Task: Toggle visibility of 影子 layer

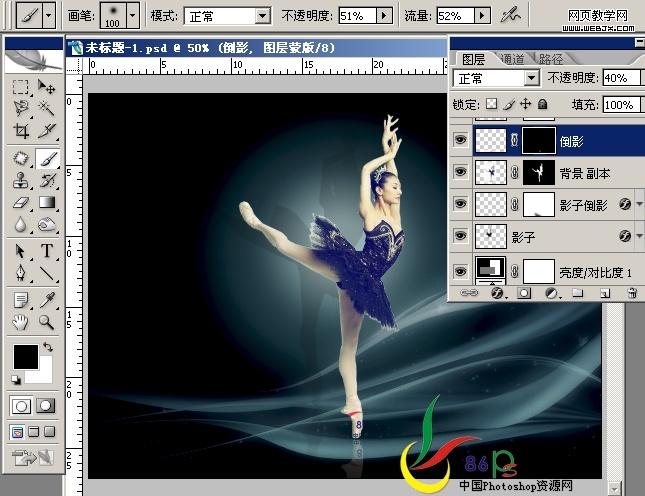Action: click(460, 236)
